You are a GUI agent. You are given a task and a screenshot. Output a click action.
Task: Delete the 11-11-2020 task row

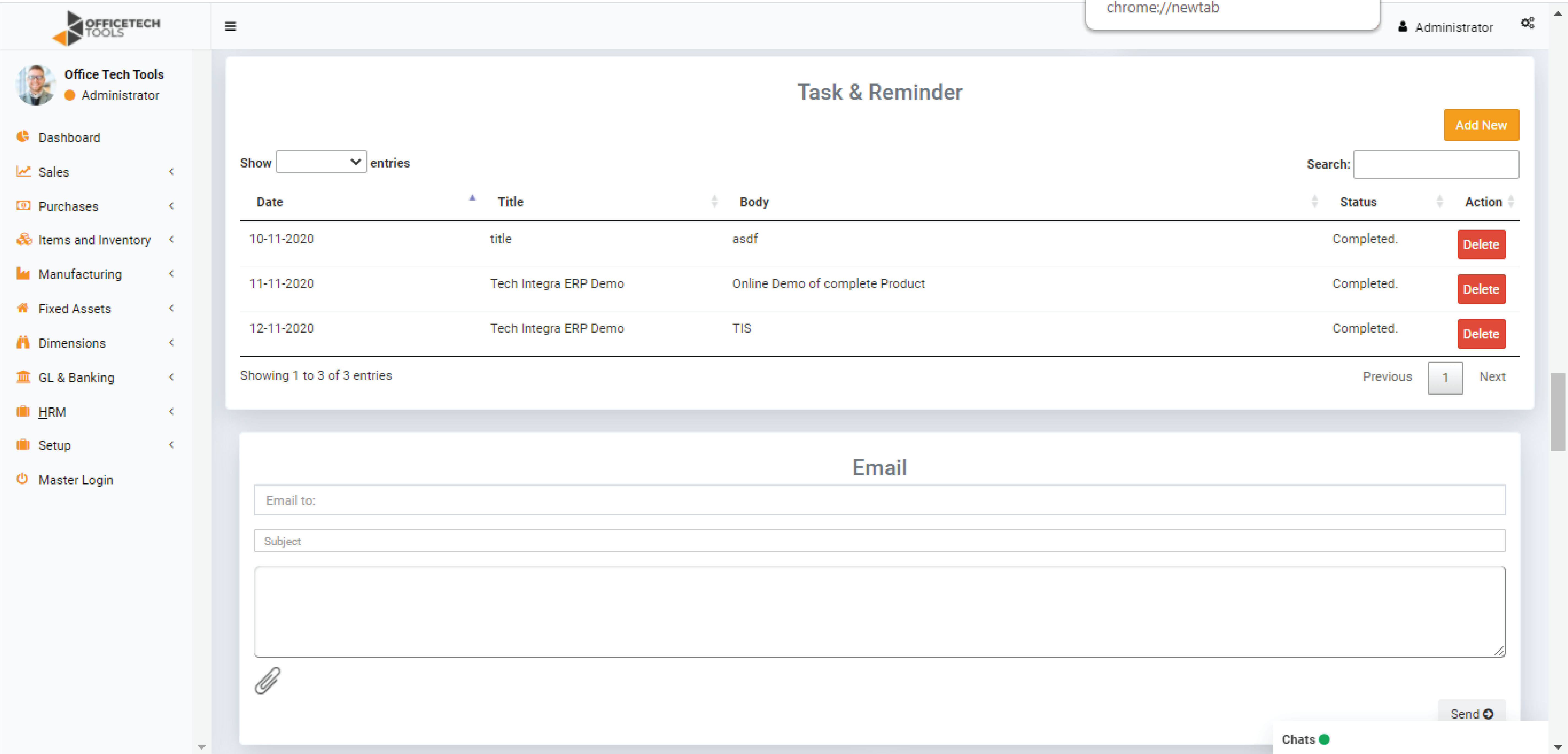tap(1481, 289)
